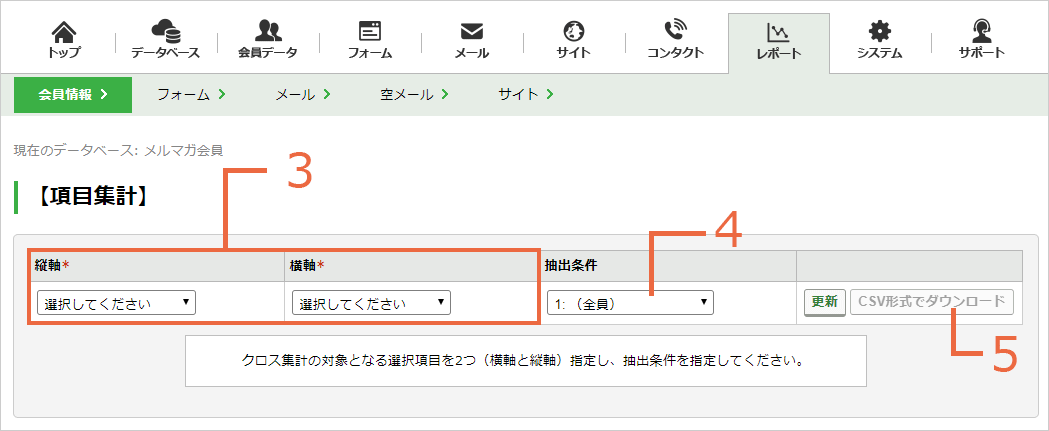The width and height of the screenshot is (1049, 431).
Task: Switch to the サイト report sub-tab
Action: click(x=525, y=94)
